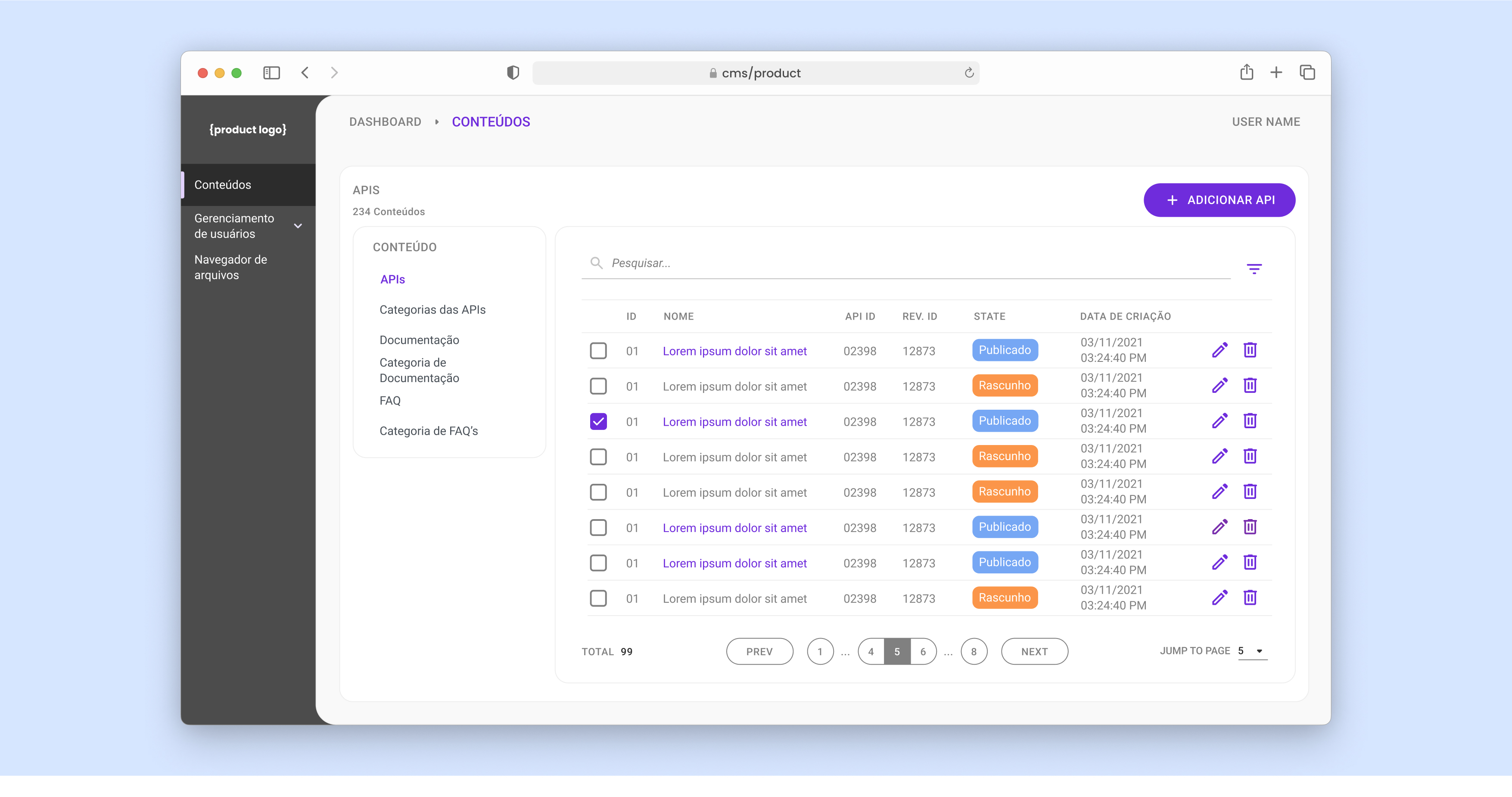Edit the first table row with pencil icon
This screenshot has height=797, width=1512.
click(1220, 350)
